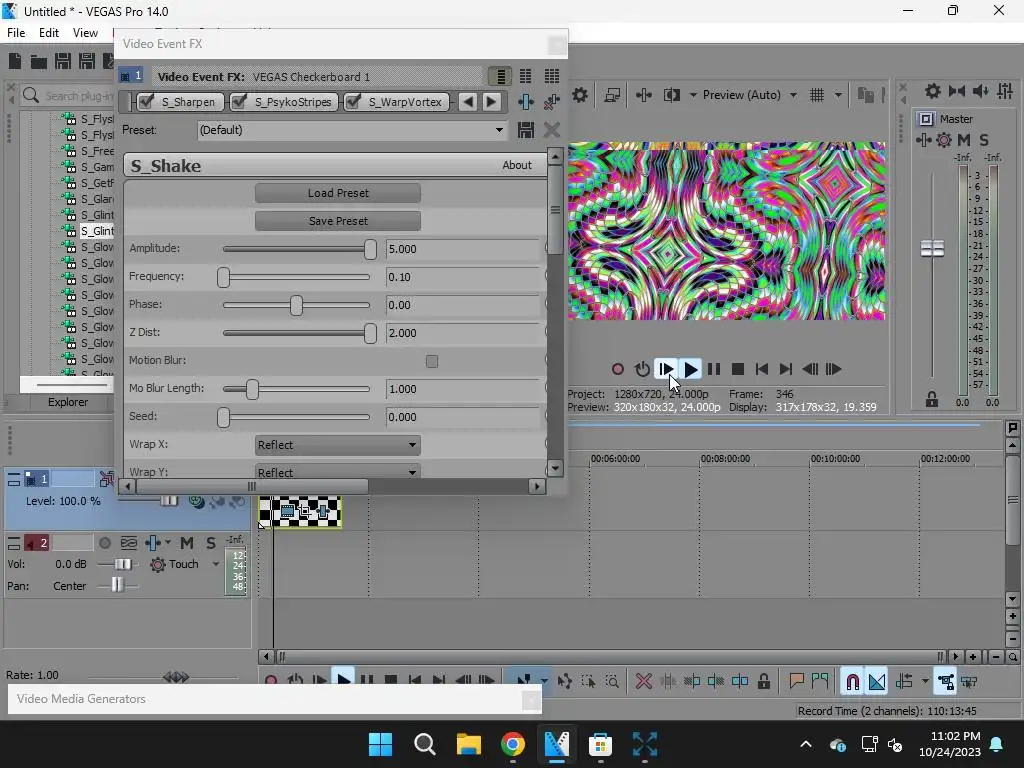1024x768 pixels.
Task: Click the About link in S_Shake
Action: (x=517, y=165)
